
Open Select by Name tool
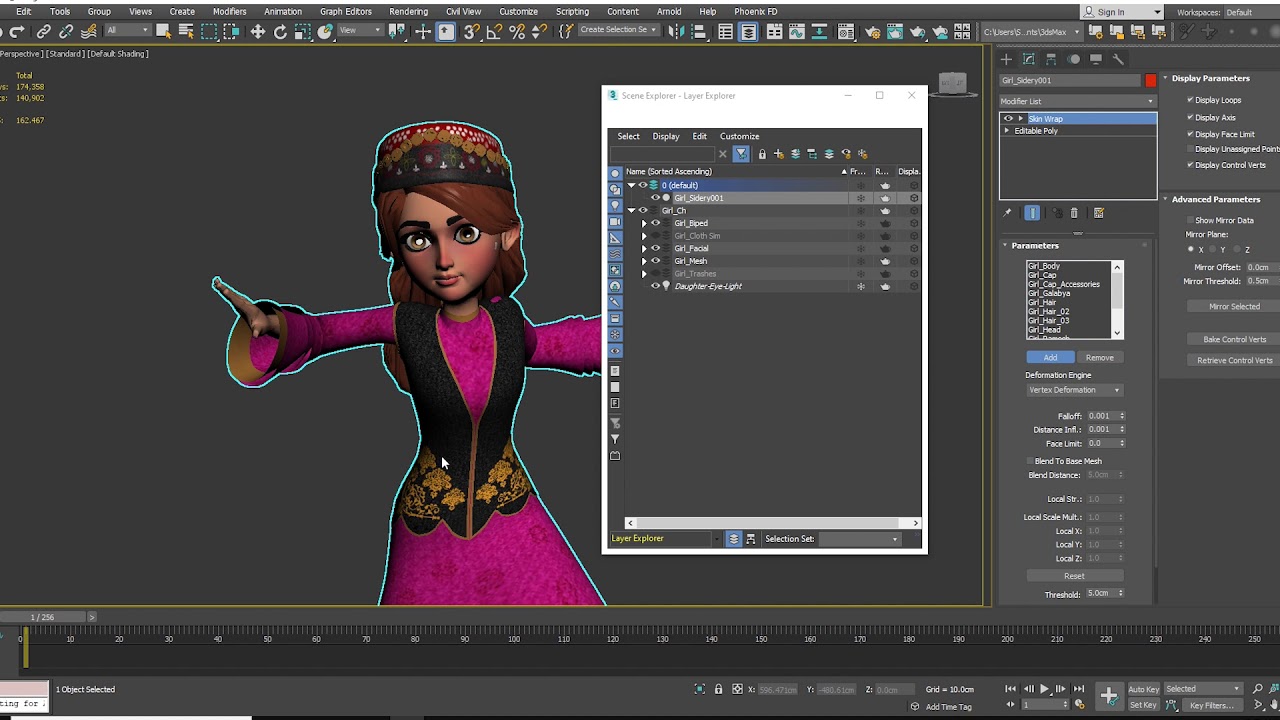186,32
